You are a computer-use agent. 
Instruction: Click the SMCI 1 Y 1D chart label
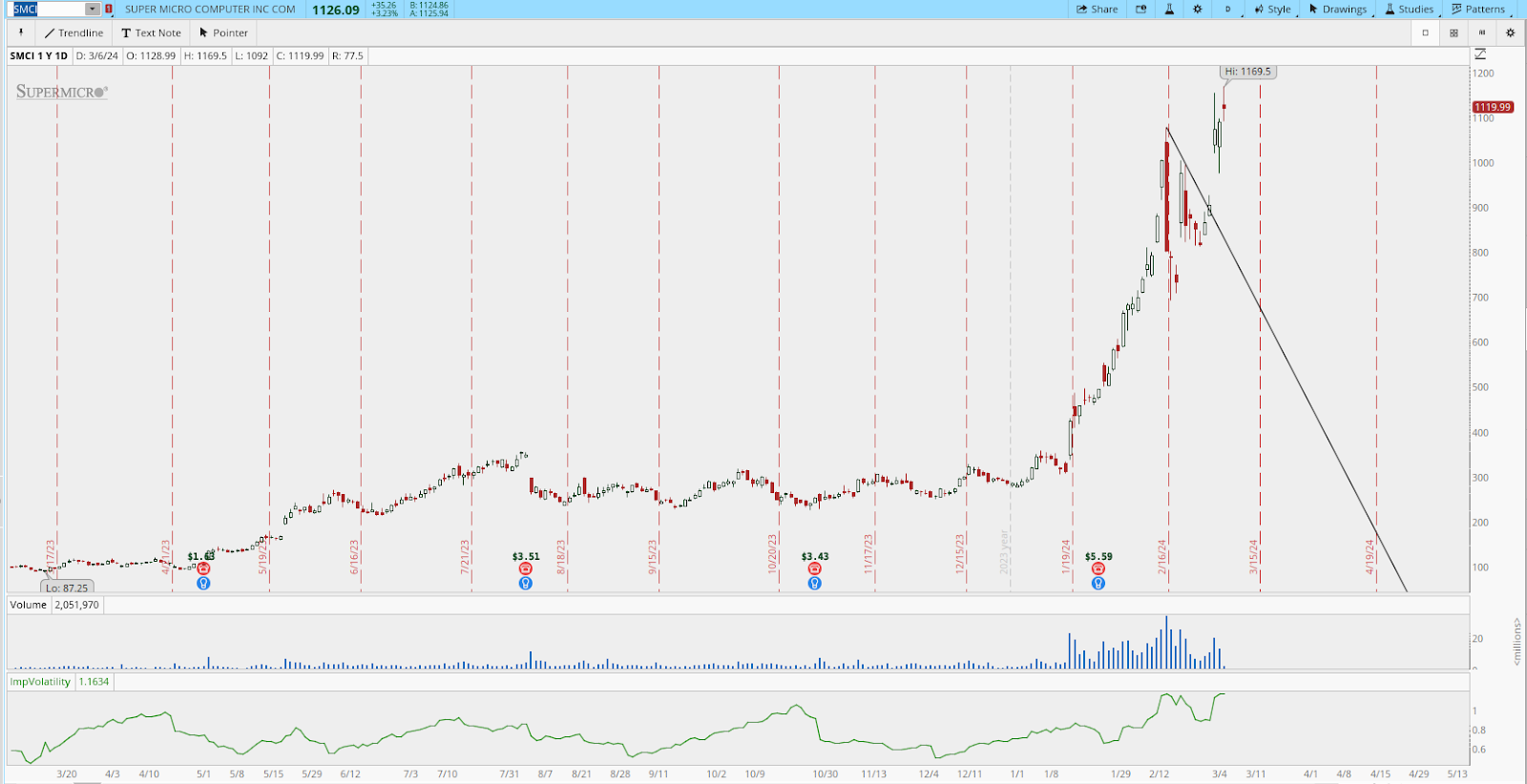[39, 56]
